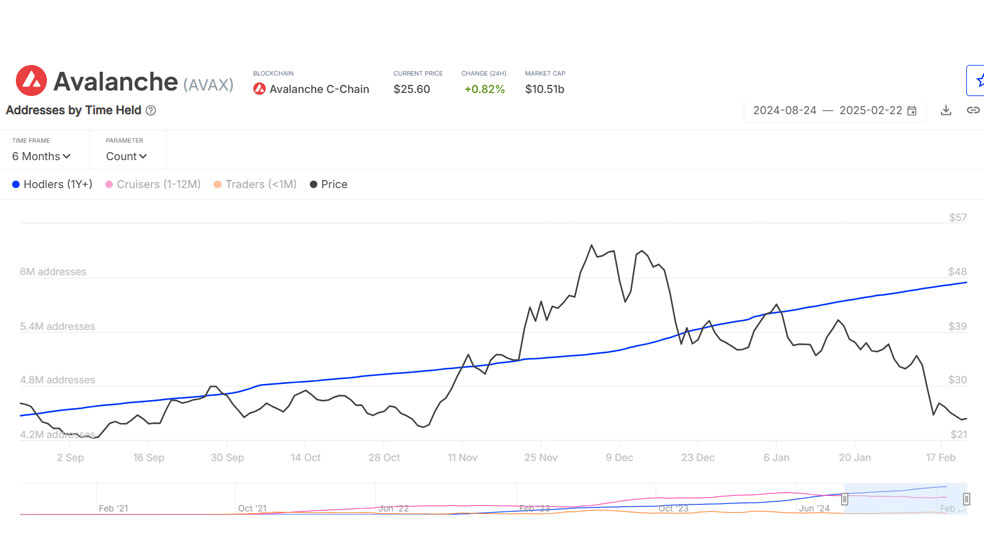Open the Count parameter dropdown
984x554 pixels.
point(126,156)
